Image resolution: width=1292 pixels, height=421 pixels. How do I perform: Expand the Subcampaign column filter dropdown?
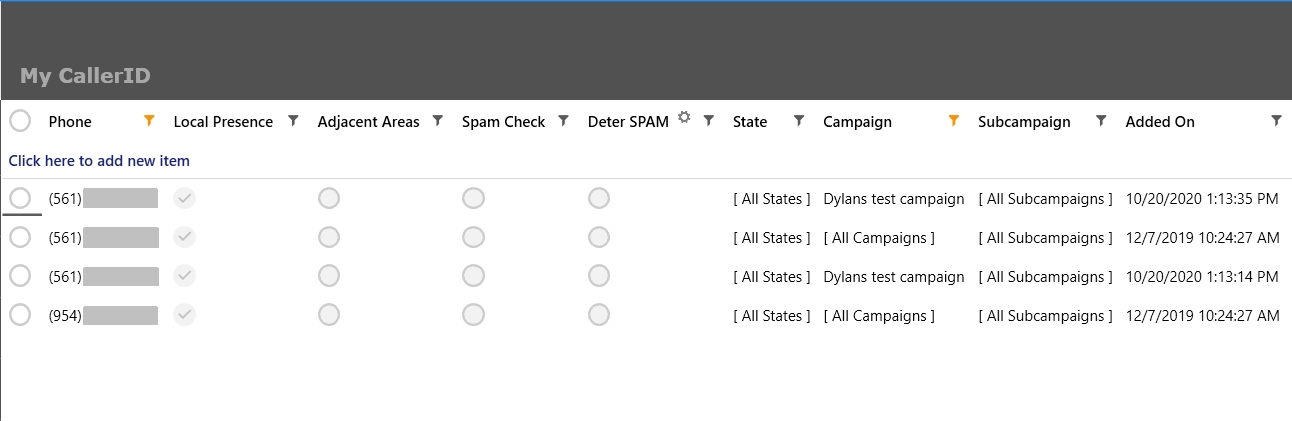tap(1101, 121)
